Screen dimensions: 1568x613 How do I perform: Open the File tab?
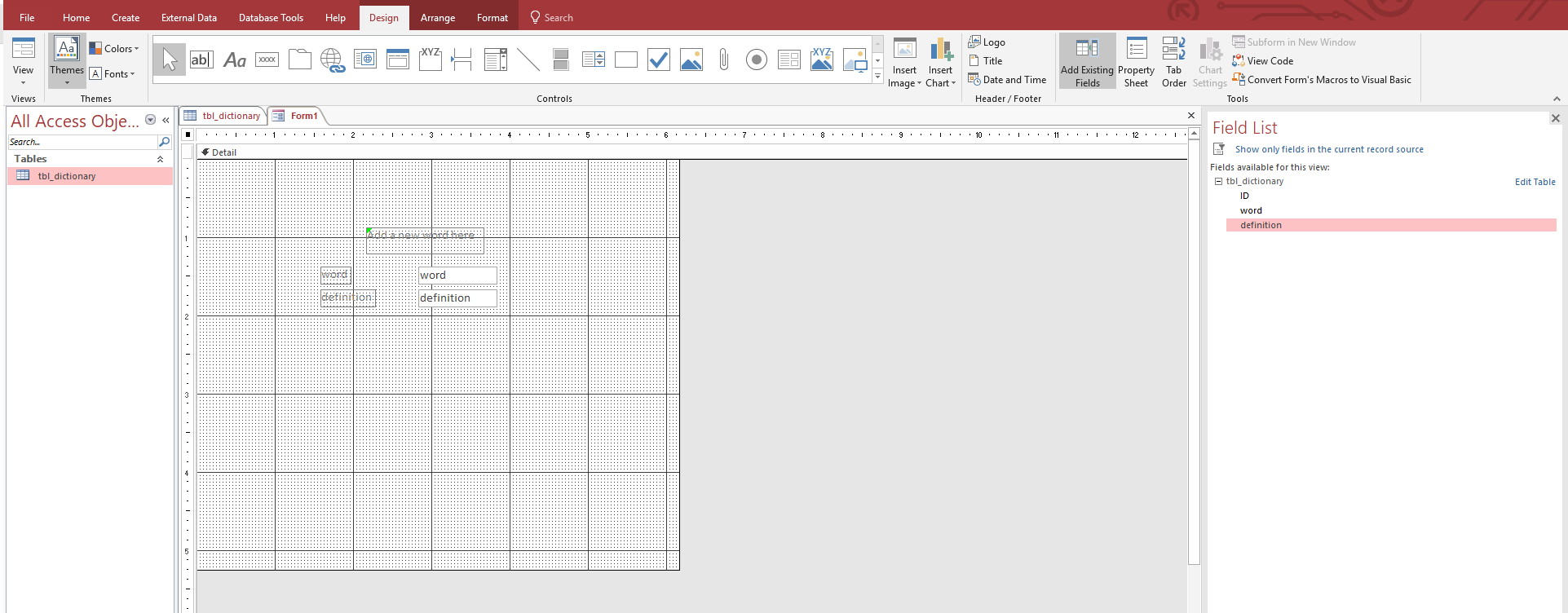pos(27,17)
